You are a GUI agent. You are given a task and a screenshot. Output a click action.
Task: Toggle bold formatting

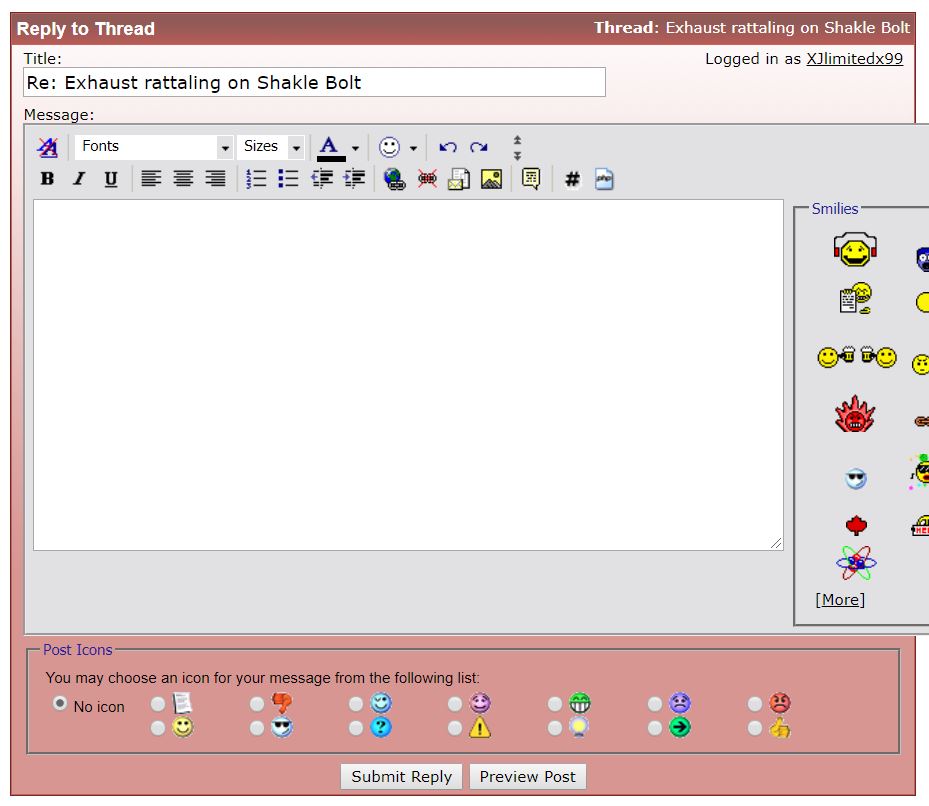[x=47, y=179]
